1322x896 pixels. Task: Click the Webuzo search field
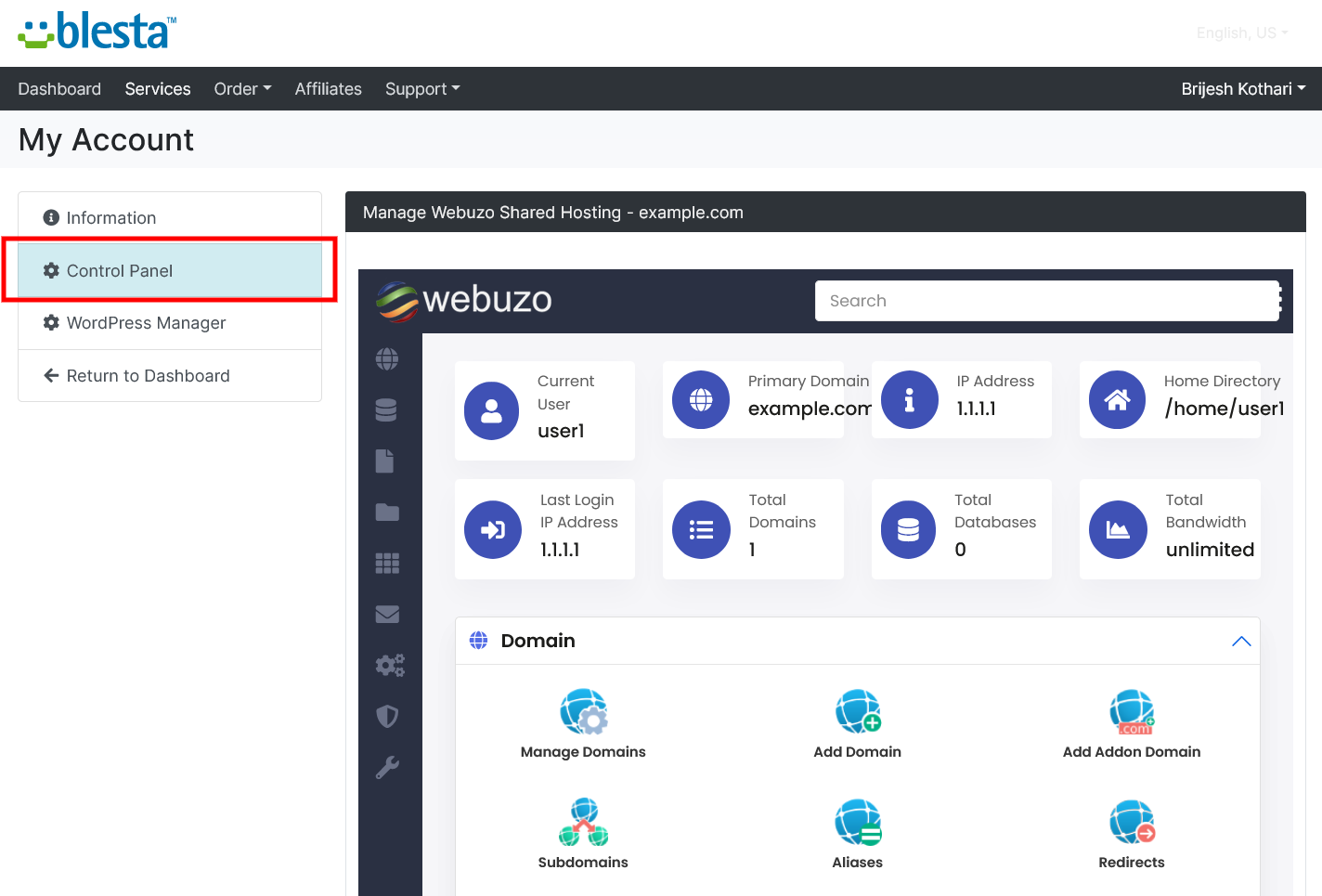pos(1045,301)
